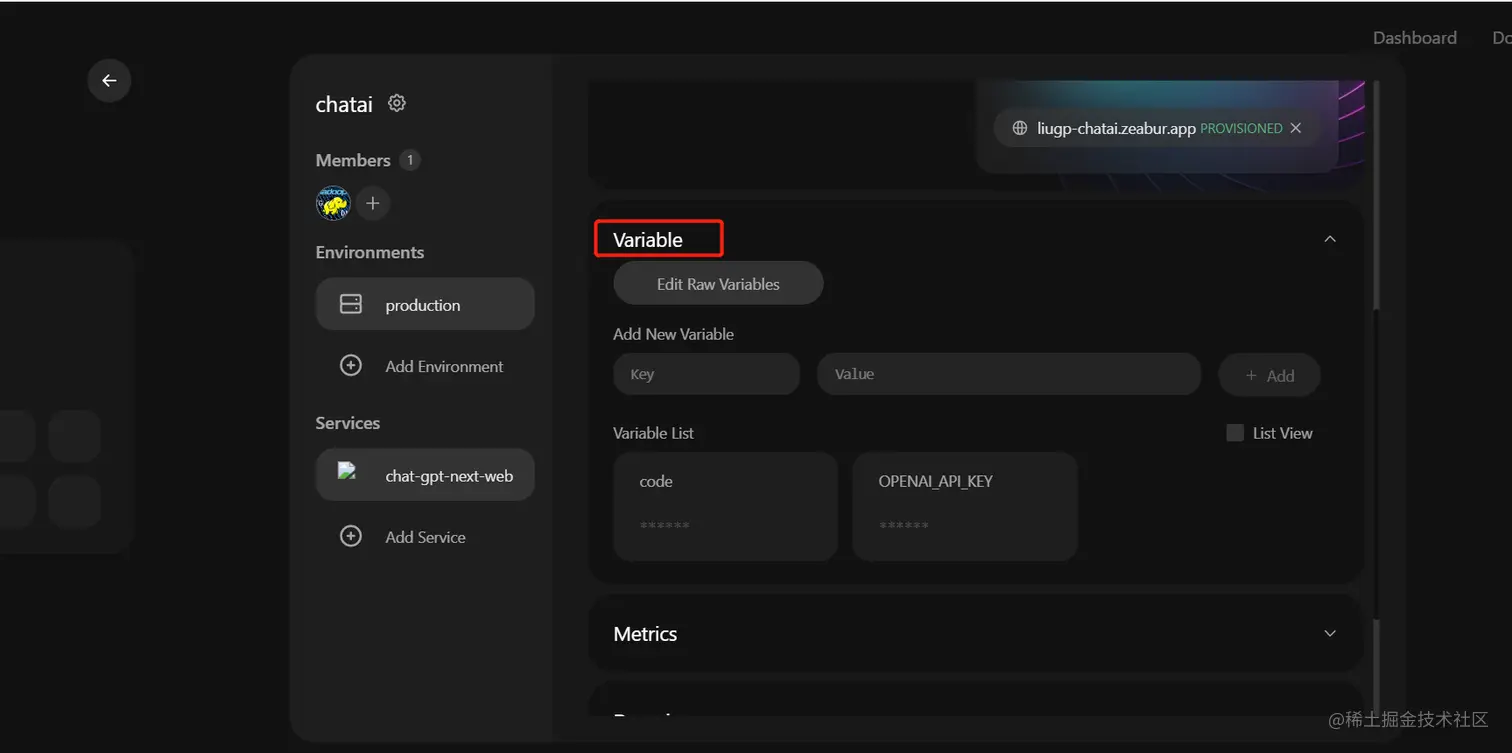Enable the List View checkbox
The height and width of the screenshot is (753, 1512).
[1235, 432]
